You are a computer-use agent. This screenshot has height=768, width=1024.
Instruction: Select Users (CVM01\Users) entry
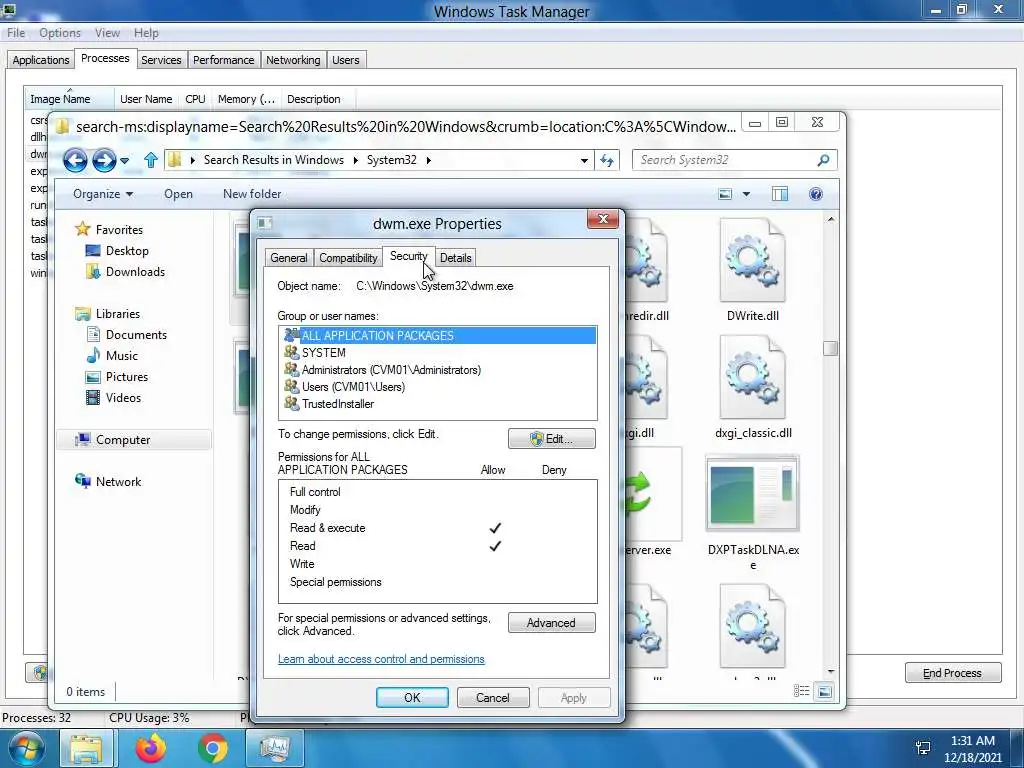(440, 387)
